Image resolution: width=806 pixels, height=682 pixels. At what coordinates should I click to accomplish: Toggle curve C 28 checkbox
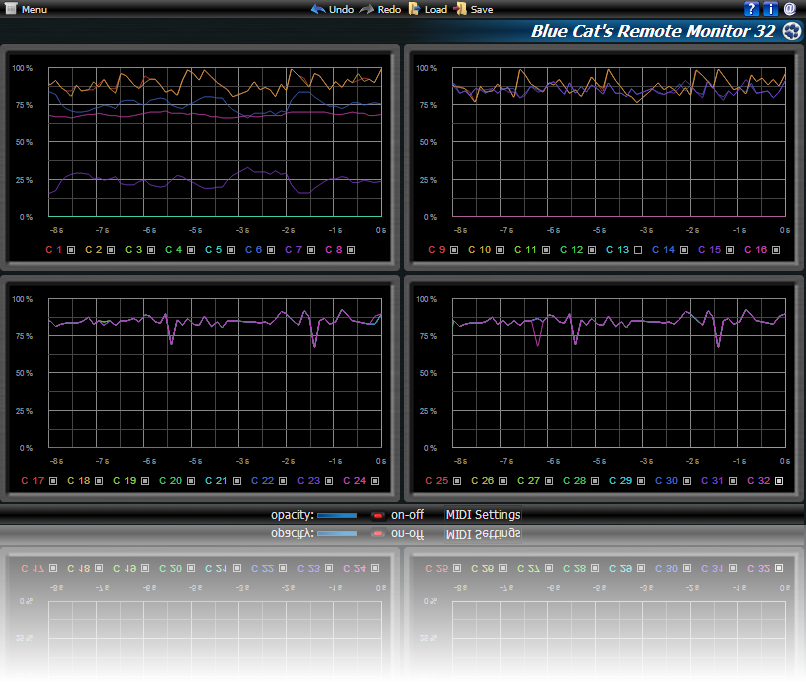coord(595,481)
